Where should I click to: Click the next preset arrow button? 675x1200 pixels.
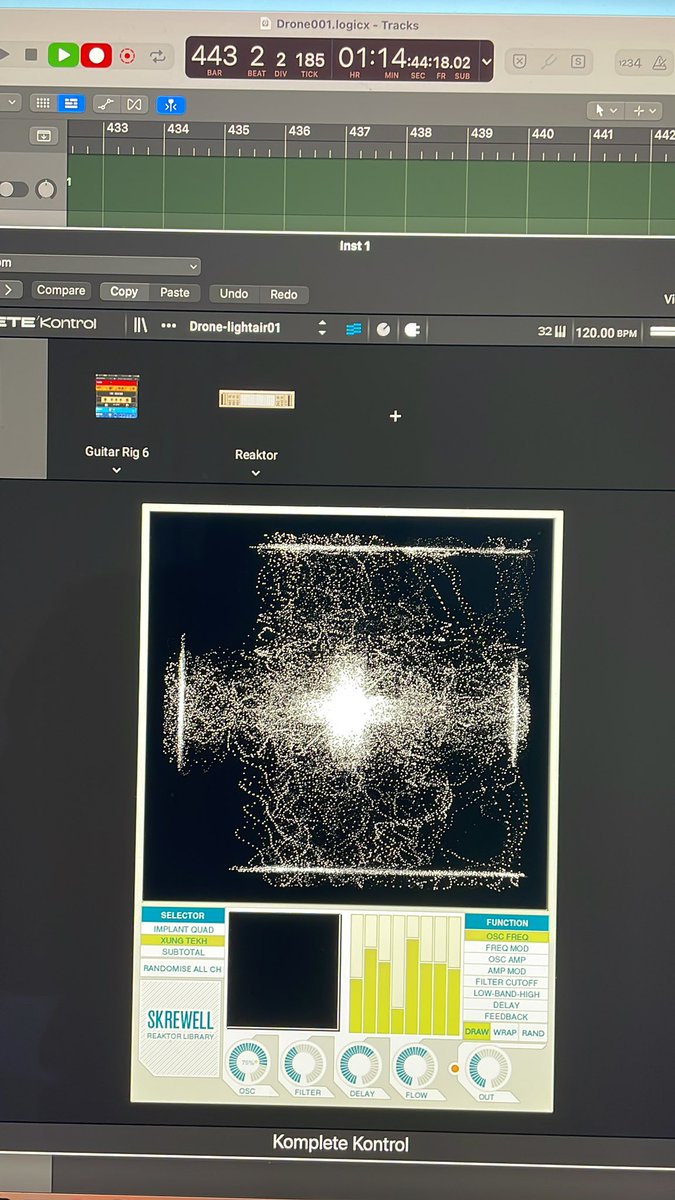[9, 290]
